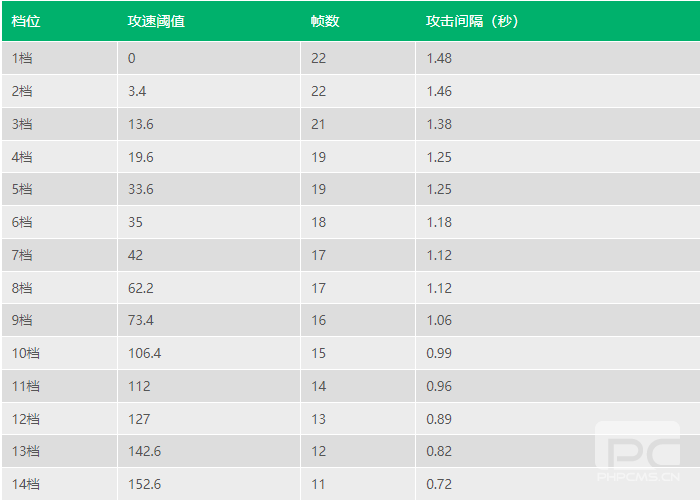Select the 7档 row label
This screenshot has height=501, width=700.
point(22,255)
